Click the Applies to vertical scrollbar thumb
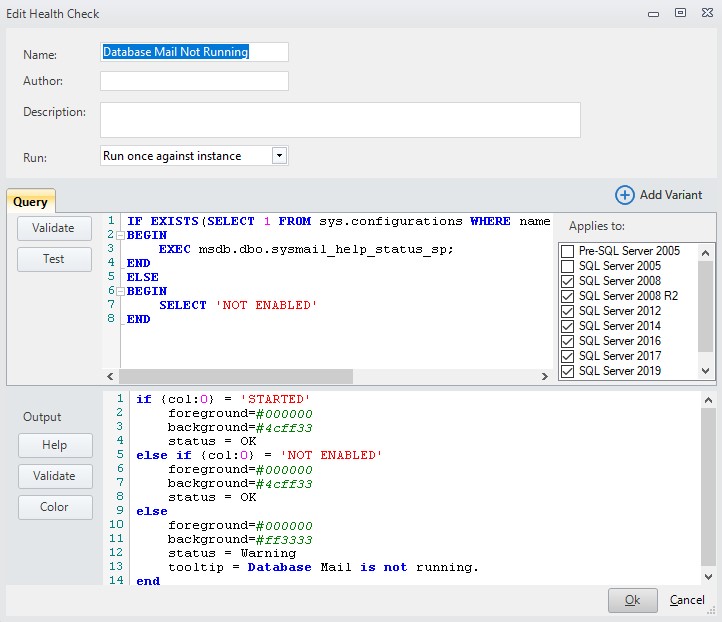 pos(705,306)
